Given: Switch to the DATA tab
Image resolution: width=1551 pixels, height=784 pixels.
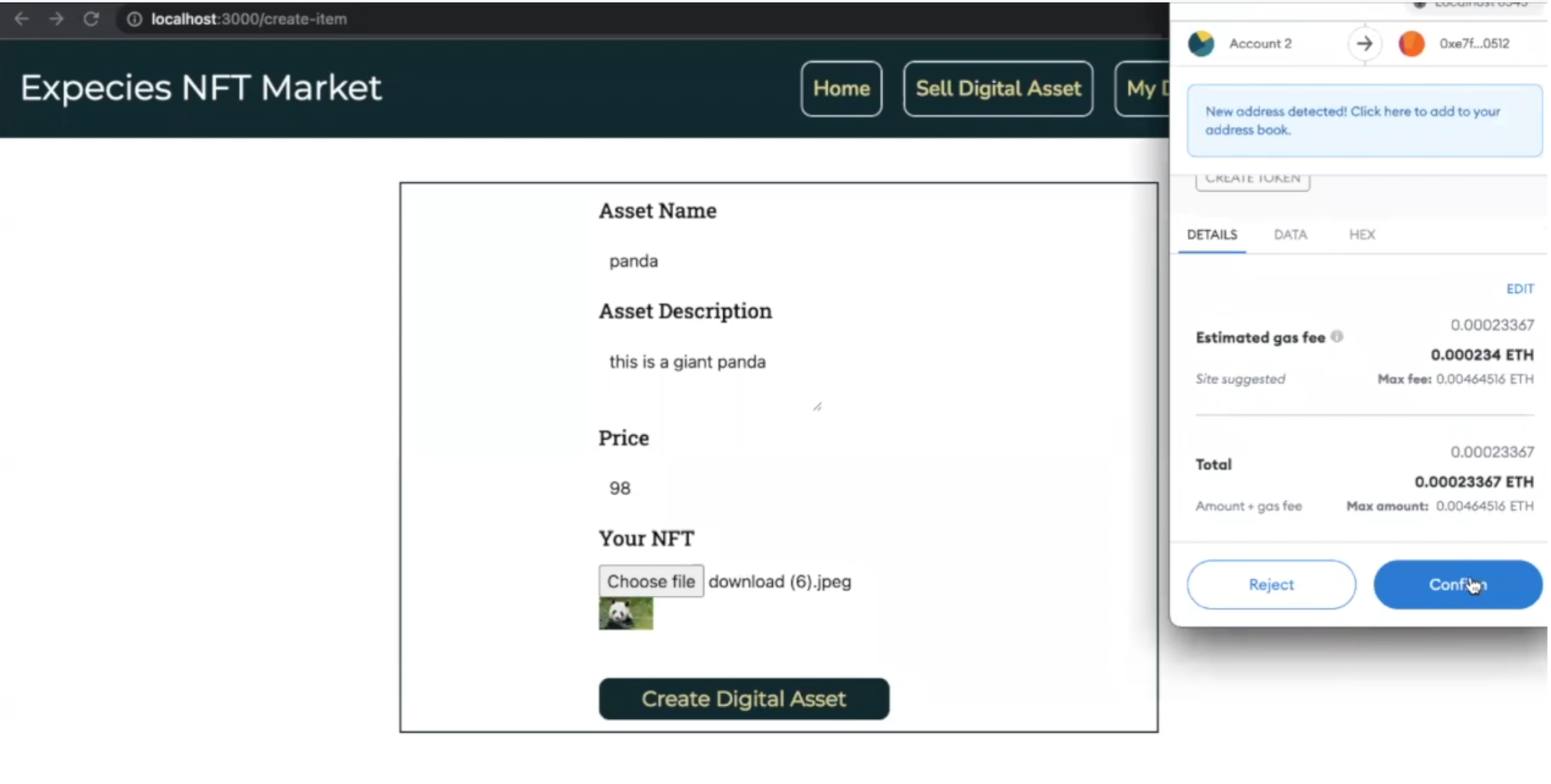Looking at the screenshot, I should tap(1290, 234).
